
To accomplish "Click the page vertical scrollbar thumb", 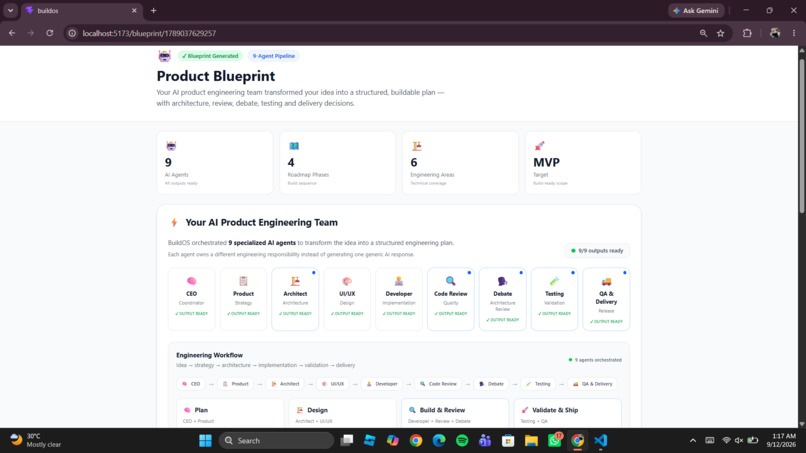I will click(x=801, y=135).
